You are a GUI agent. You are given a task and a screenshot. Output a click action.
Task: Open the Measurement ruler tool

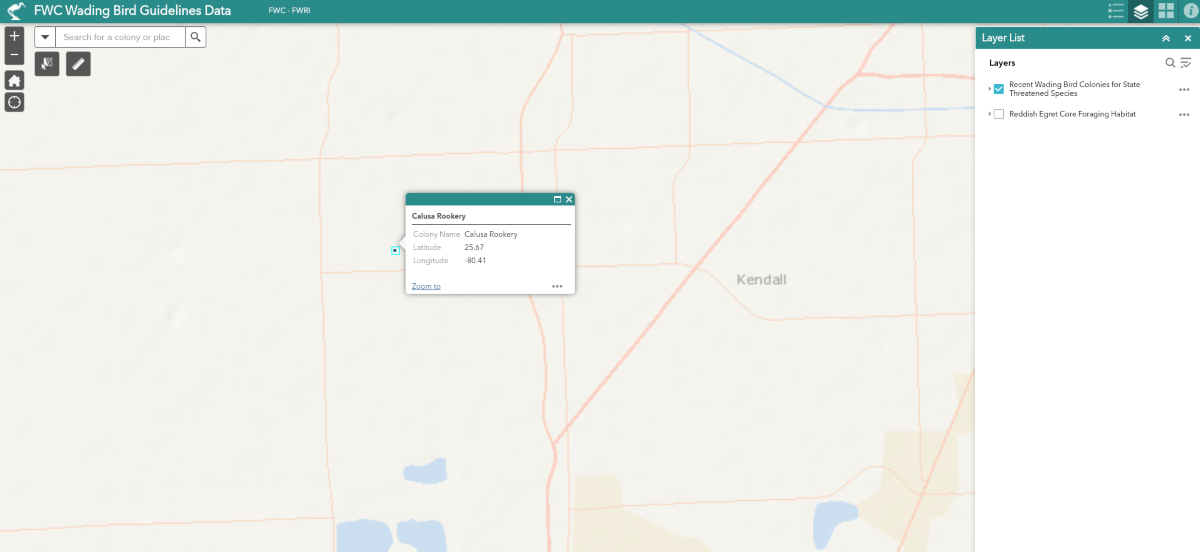[x=78, y=64]
